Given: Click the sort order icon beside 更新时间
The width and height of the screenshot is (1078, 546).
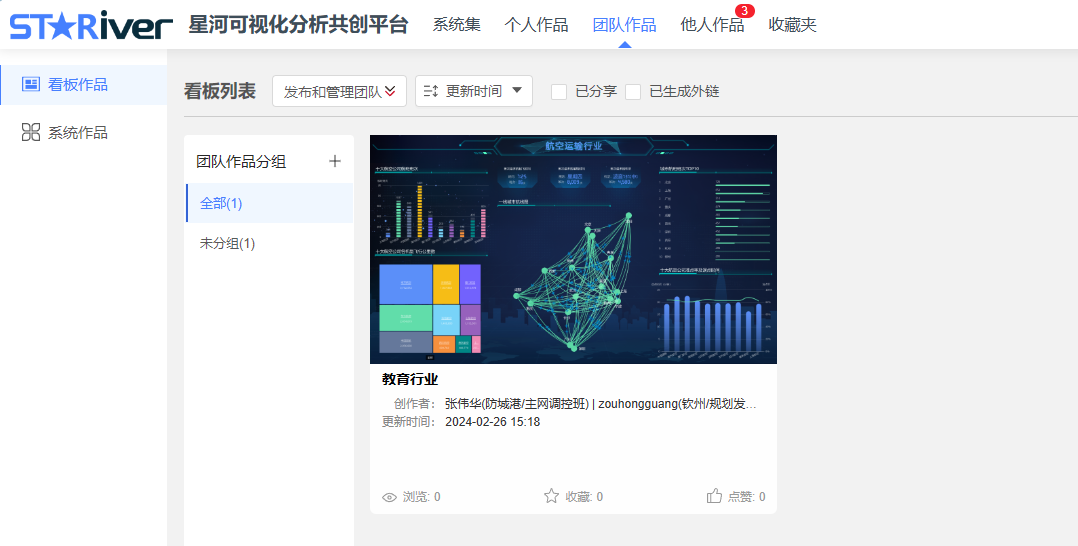Looking at the screenshot, I should pyautogui.click(x=431, y=91).
